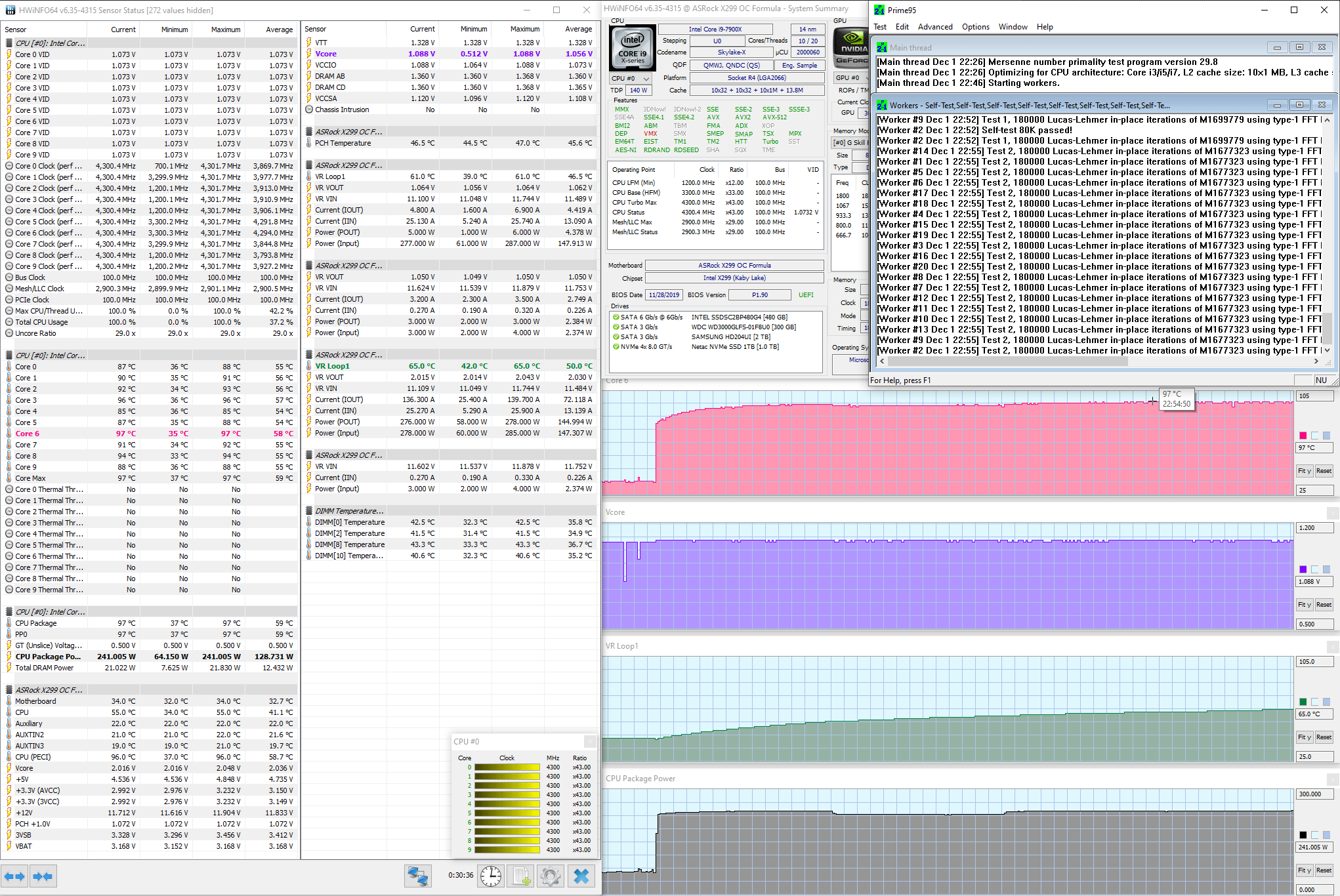Click the Intel Core i9 logo
This screenshot has width=1340, height=896.
[x=633, y=47]
